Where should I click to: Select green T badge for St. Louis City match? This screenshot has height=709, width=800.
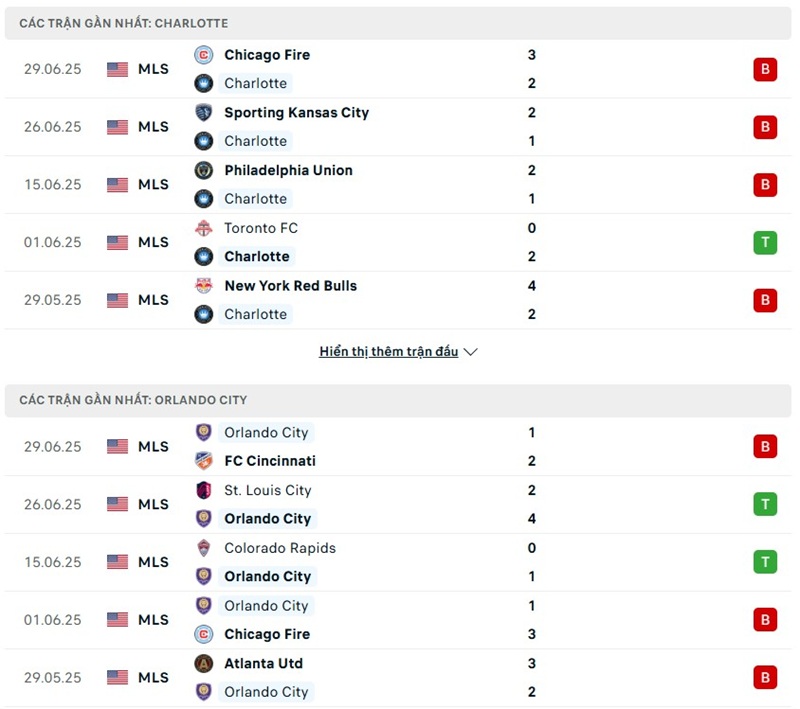pyautogui.click(x=765, y=504)
